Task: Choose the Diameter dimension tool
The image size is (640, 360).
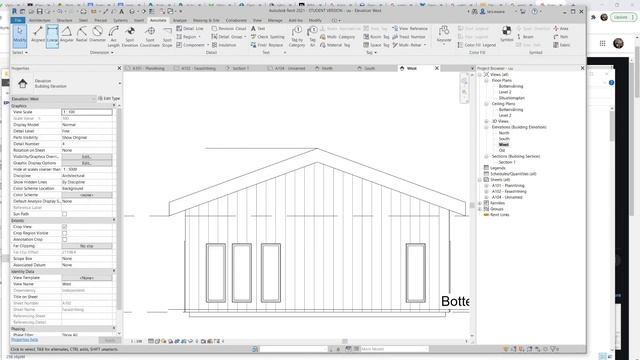Action: [97, 34]
